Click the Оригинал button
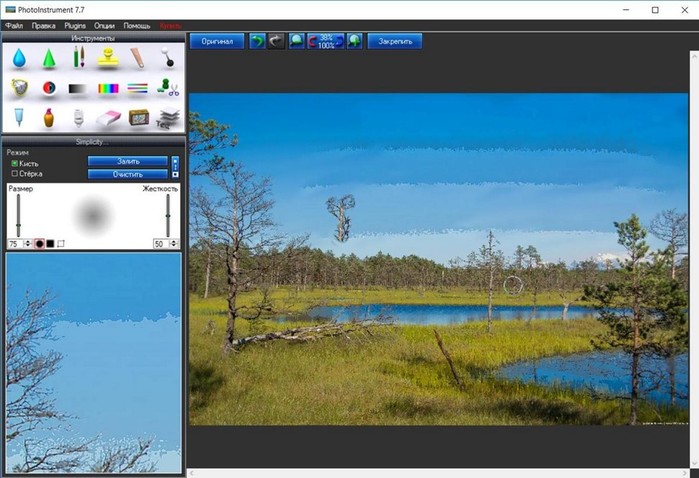 pyautogui.click(x=217, y=41)
